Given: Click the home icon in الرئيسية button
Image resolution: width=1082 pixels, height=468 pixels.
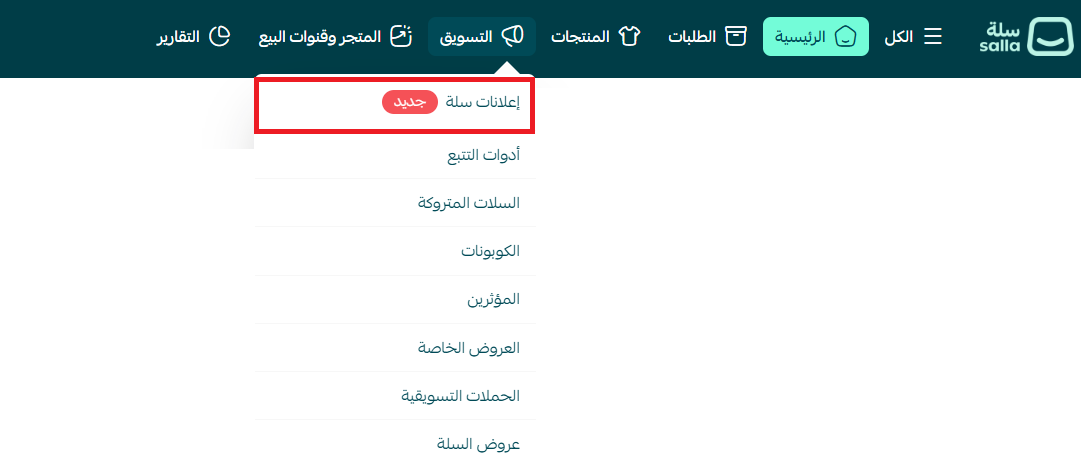Looking at the screenshot, I should tap(845, 37).
